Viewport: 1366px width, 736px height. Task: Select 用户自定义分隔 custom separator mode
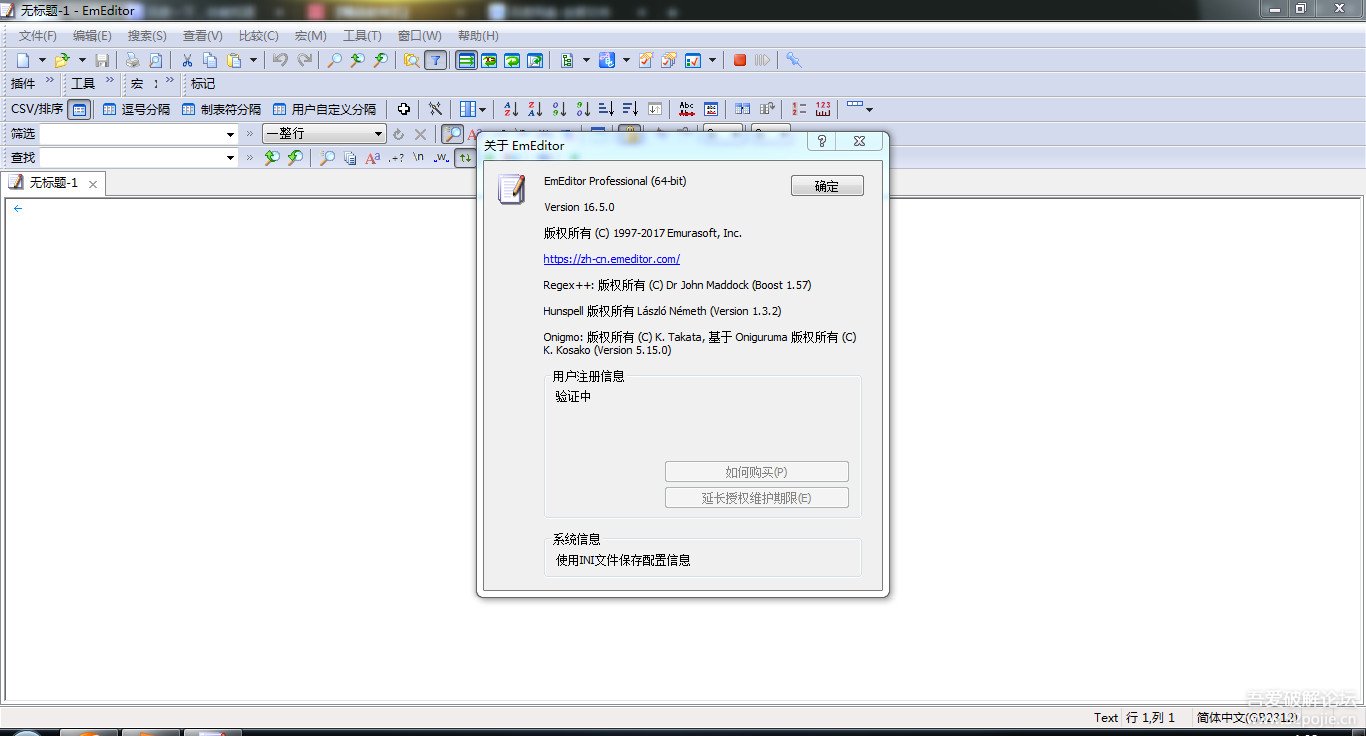pos(324,109)
